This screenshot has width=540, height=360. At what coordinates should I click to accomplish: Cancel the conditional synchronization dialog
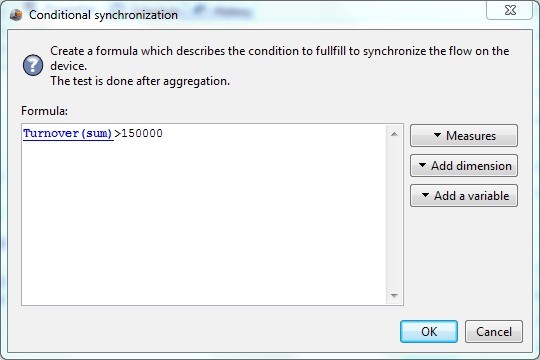point(494,331)
